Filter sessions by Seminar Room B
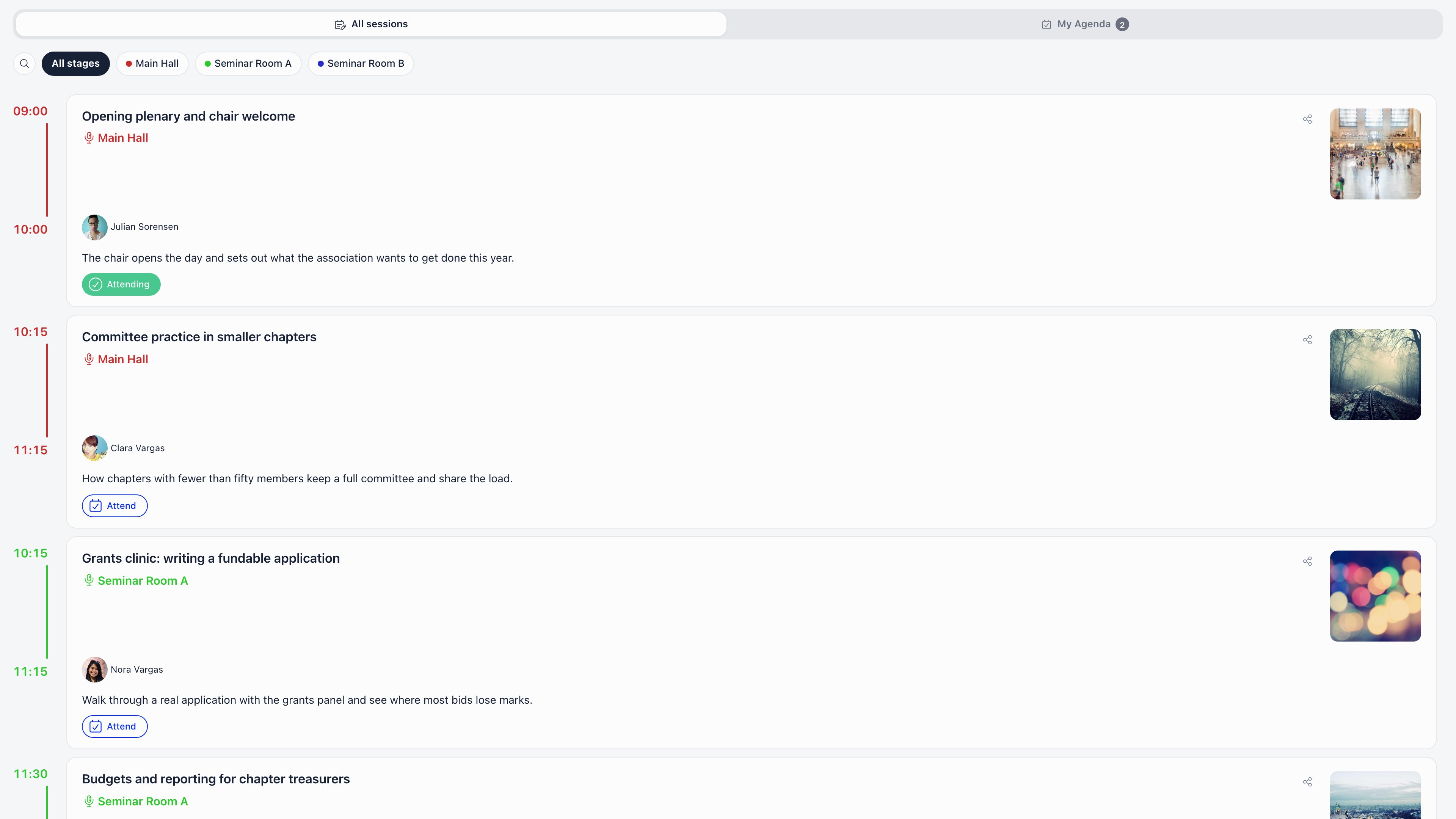Viewport: 1456px width, 819px height. [361, 63]
